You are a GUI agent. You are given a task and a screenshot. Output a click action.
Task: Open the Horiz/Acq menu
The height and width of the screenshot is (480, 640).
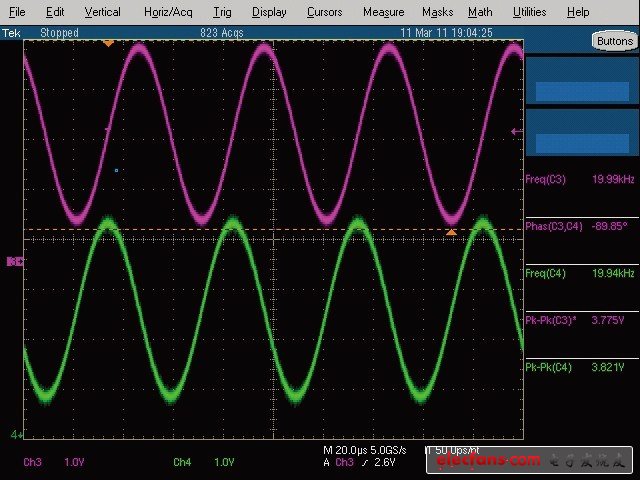[x=168, y=12]
